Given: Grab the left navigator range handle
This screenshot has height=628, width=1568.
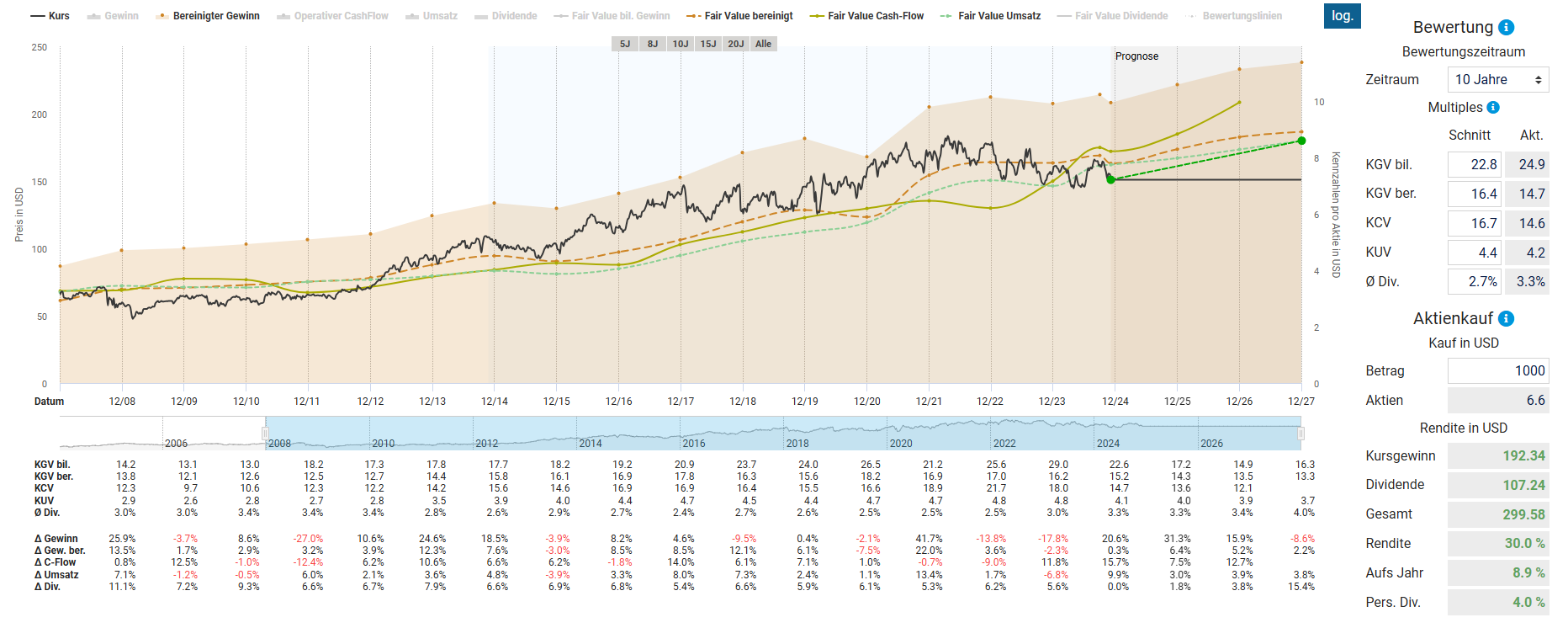Looking at the screenshot, I should coord(265,434).
